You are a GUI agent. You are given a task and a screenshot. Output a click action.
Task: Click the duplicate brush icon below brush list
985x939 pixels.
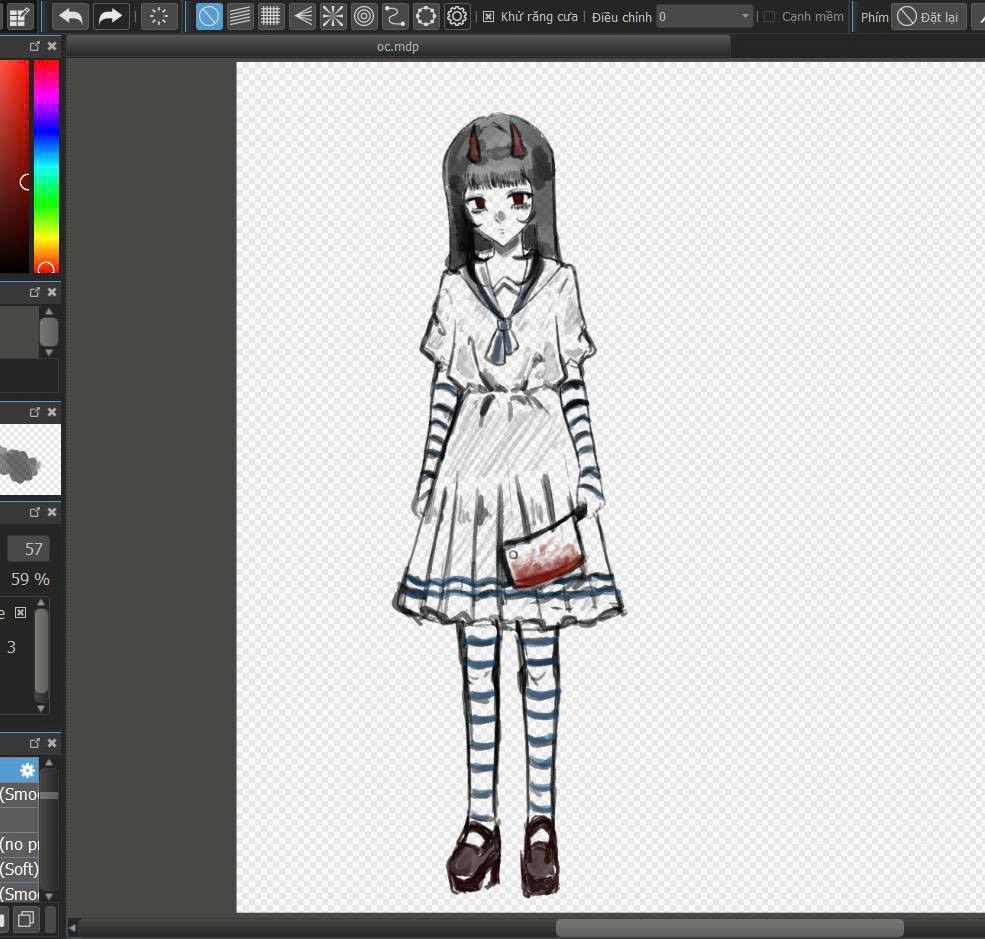[26, 920]
